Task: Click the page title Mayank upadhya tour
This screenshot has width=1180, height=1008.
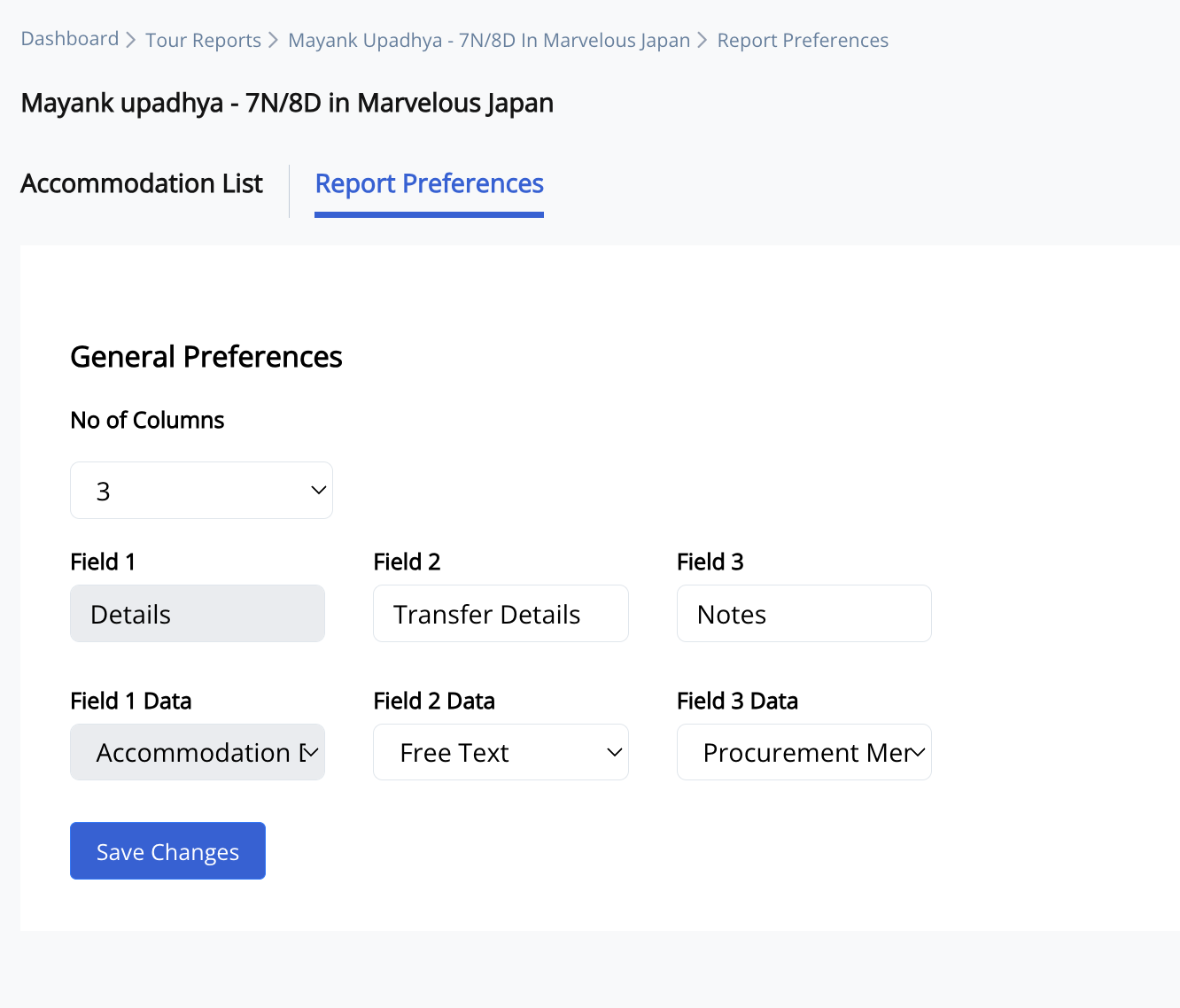Action: click(287, 104)
